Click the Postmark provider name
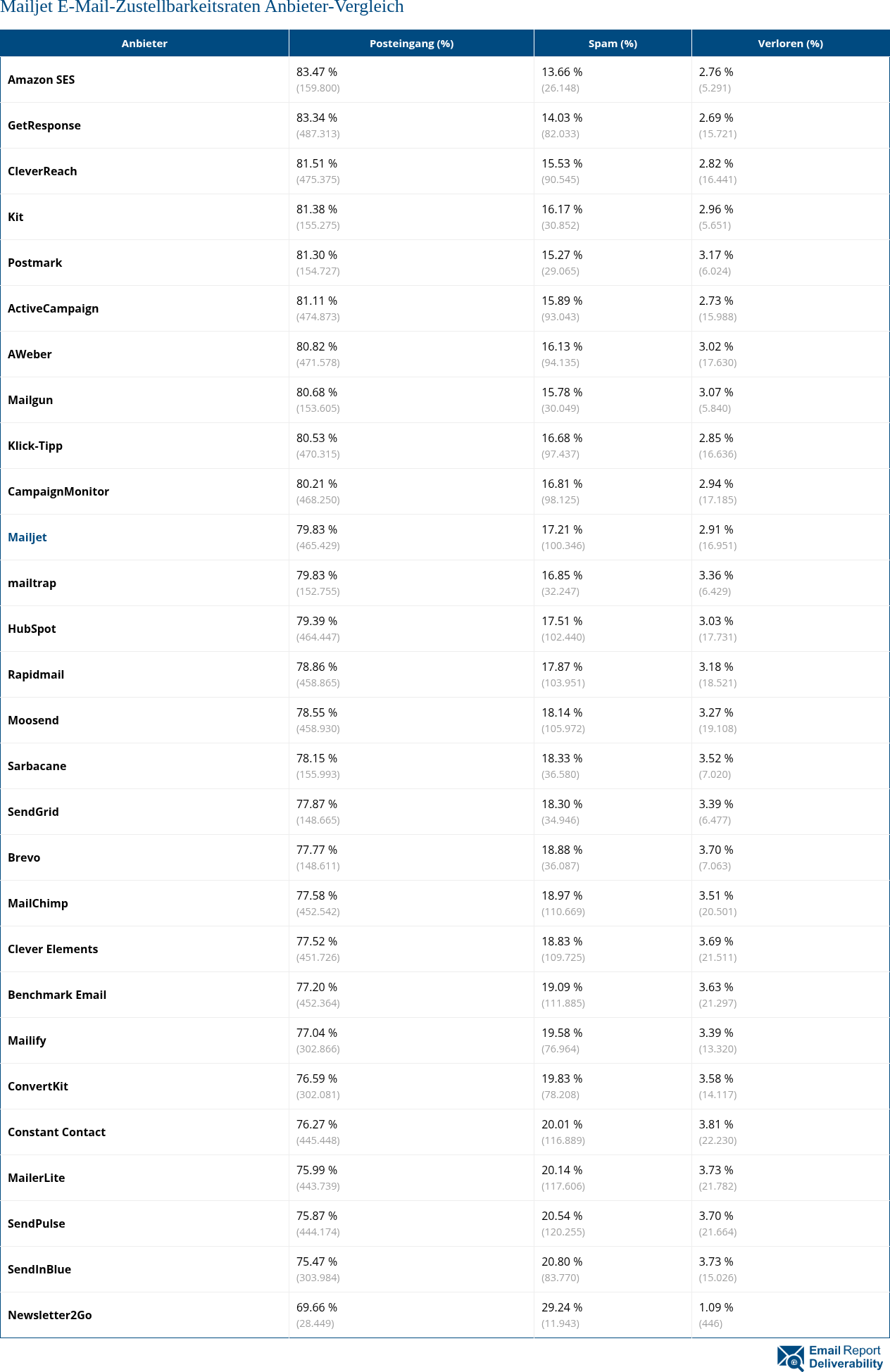890x1372 pixels. point(35,263)
